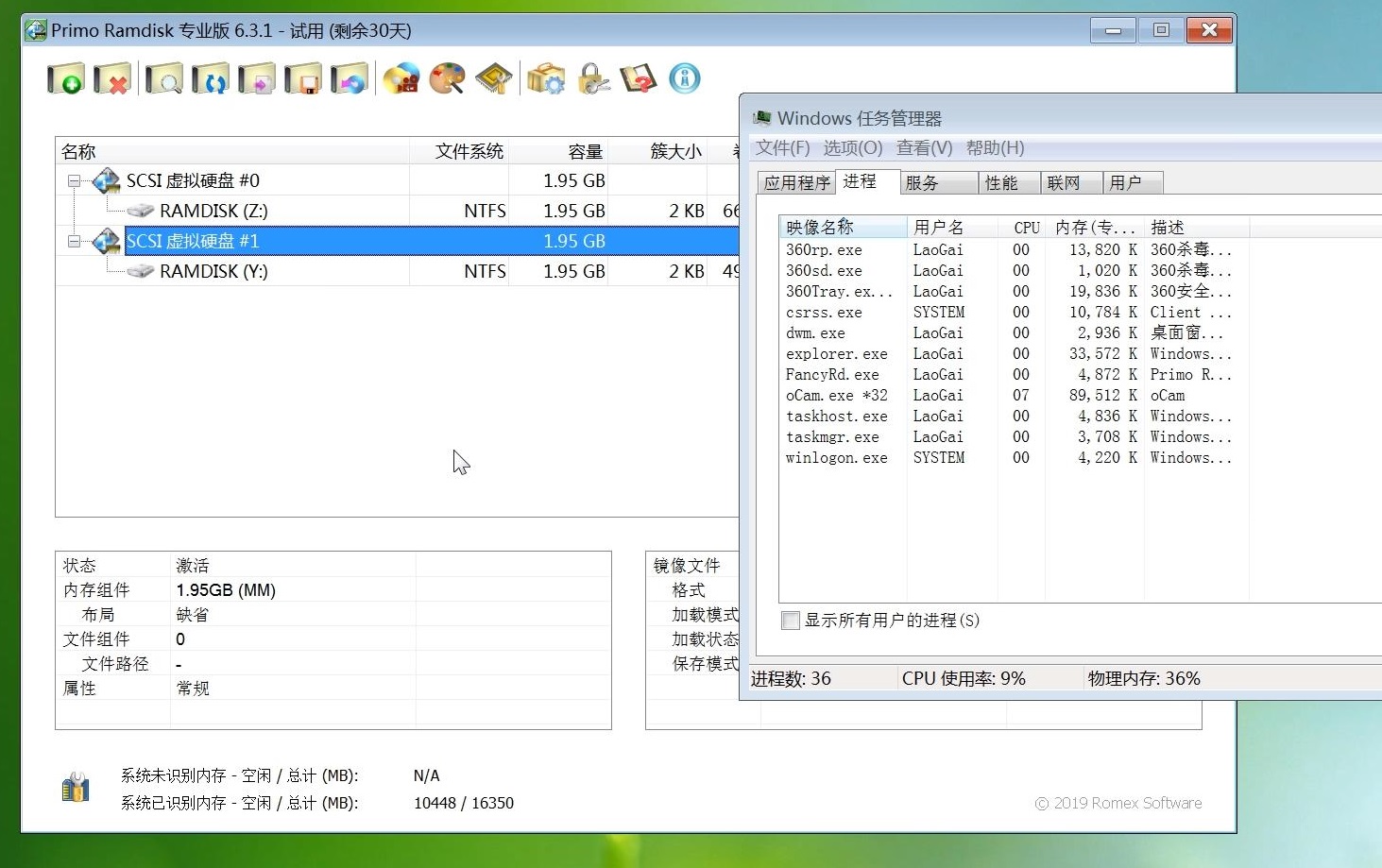Select the oCam.exe process row
1382x868 pixels.
(x=837, y=395)
